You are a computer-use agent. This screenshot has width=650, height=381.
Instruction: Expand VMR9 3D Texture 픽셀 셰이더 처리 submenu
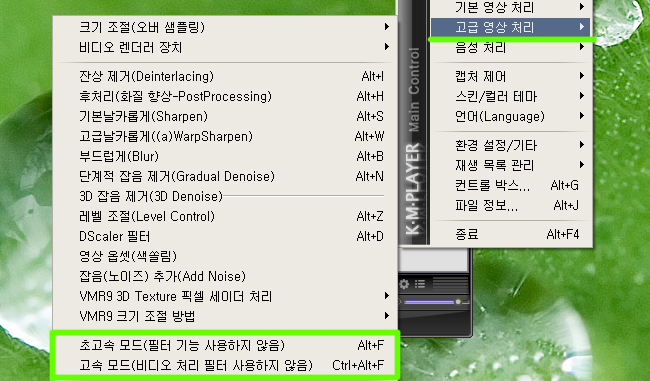point(225,296)
